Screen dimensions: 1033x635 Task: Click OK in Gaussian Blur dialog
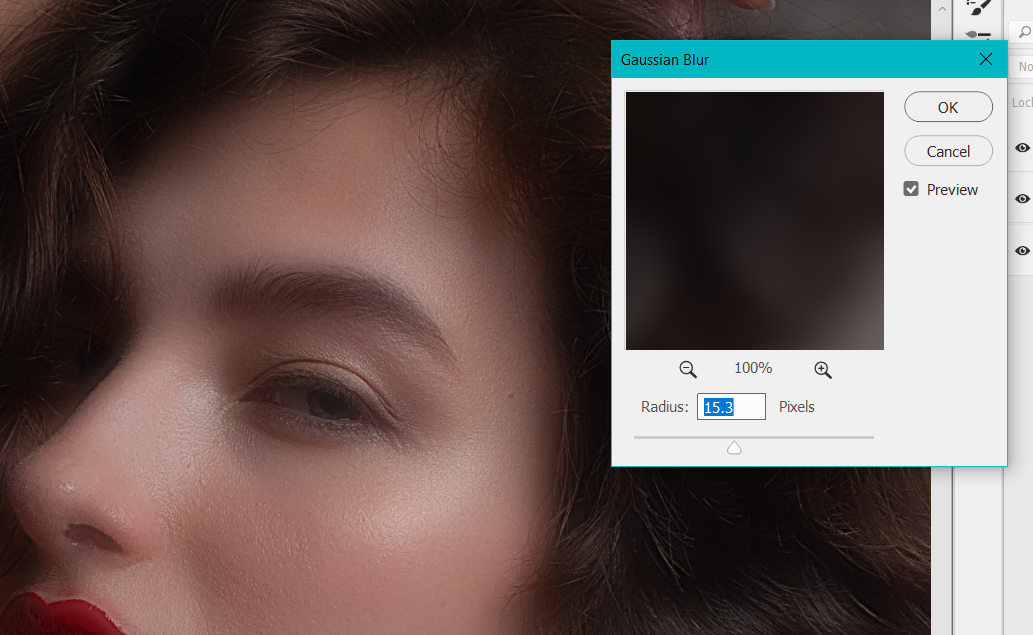coord(948,107)
